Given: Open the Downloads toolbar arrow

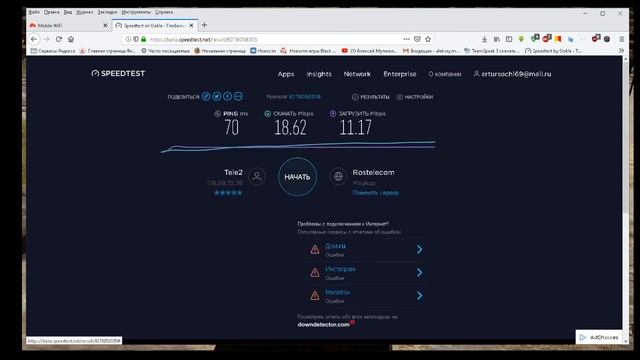Looking at the screenshot, I should [484, 39].
